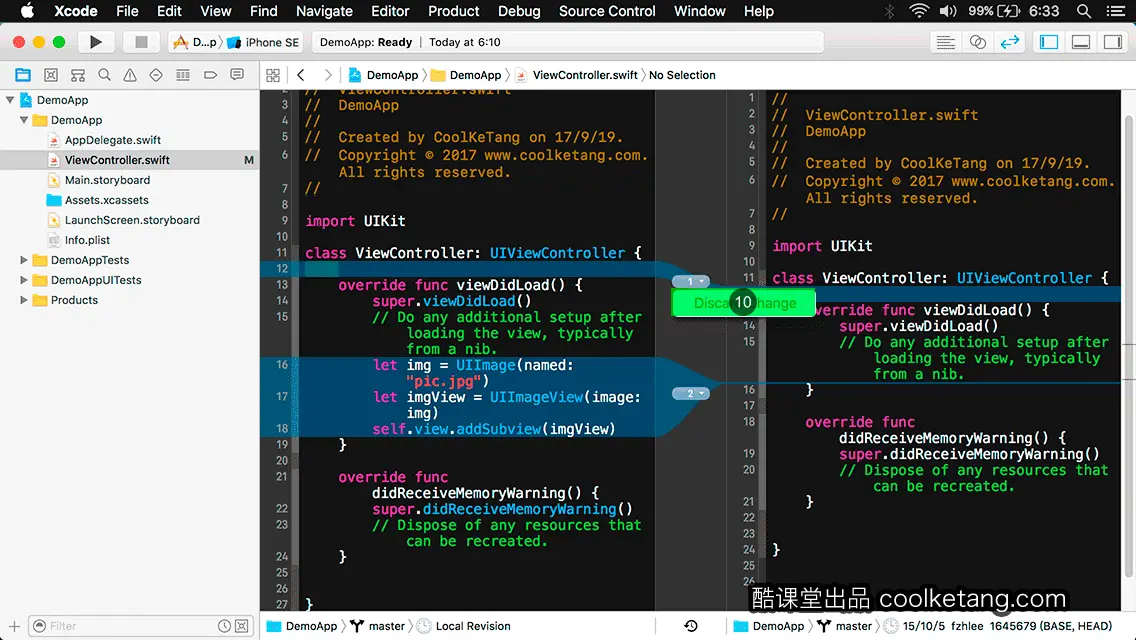The image size is (1136, 640).
Task: Choose Discard Change option
Action: click(x=744, y=303)
